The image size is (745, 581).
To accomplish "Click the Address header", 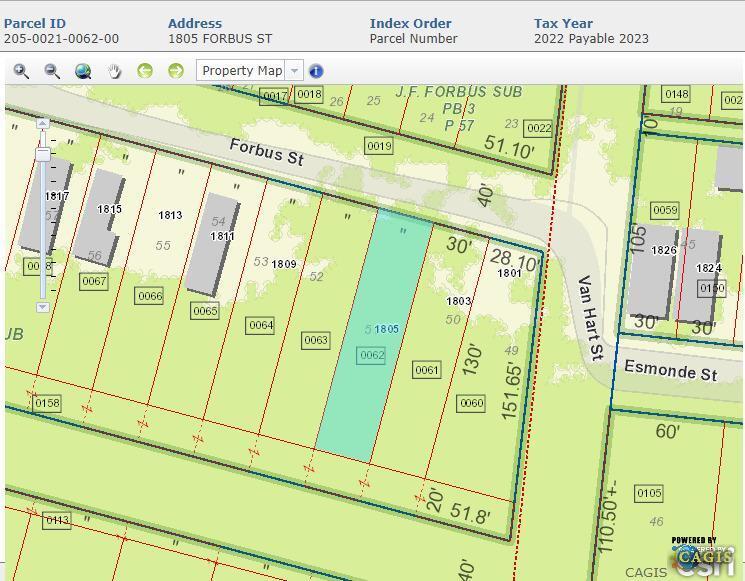I will [x=195, y=23].
